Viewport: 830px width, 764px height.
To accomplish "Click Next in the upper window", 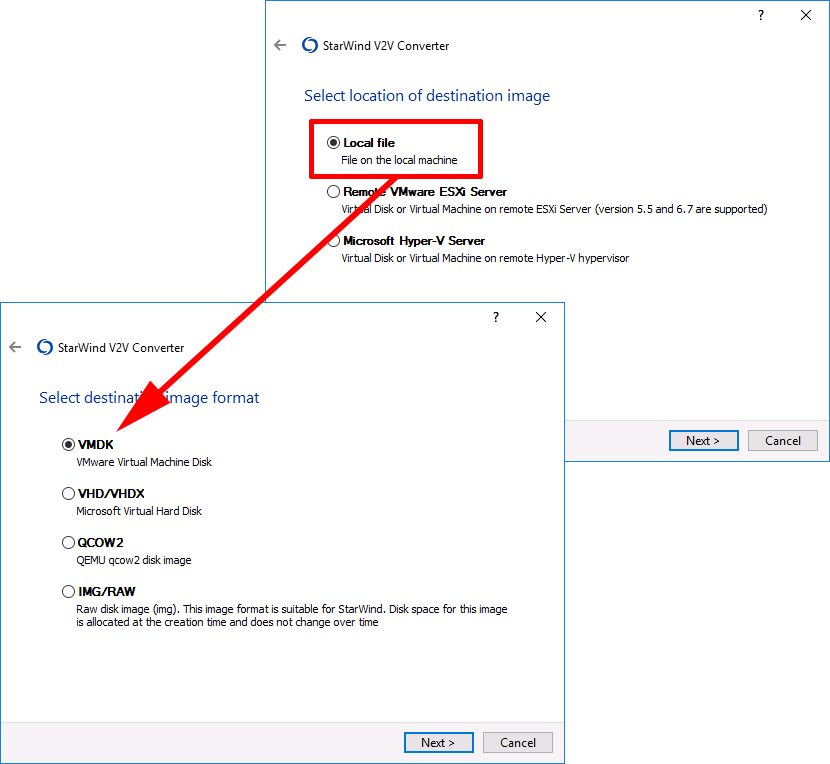I will tap(703, 441).
